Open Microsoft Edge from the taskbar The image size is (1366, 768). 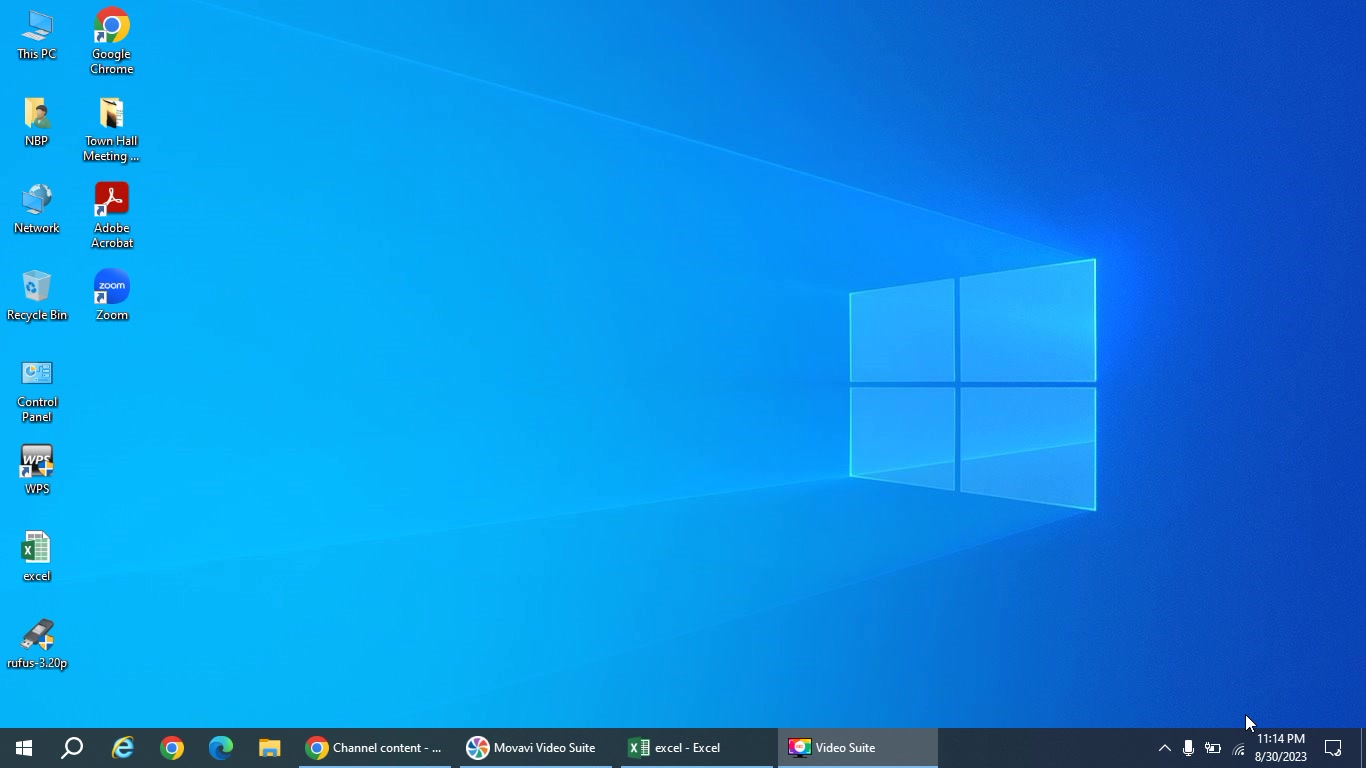(x=220, y=748)
